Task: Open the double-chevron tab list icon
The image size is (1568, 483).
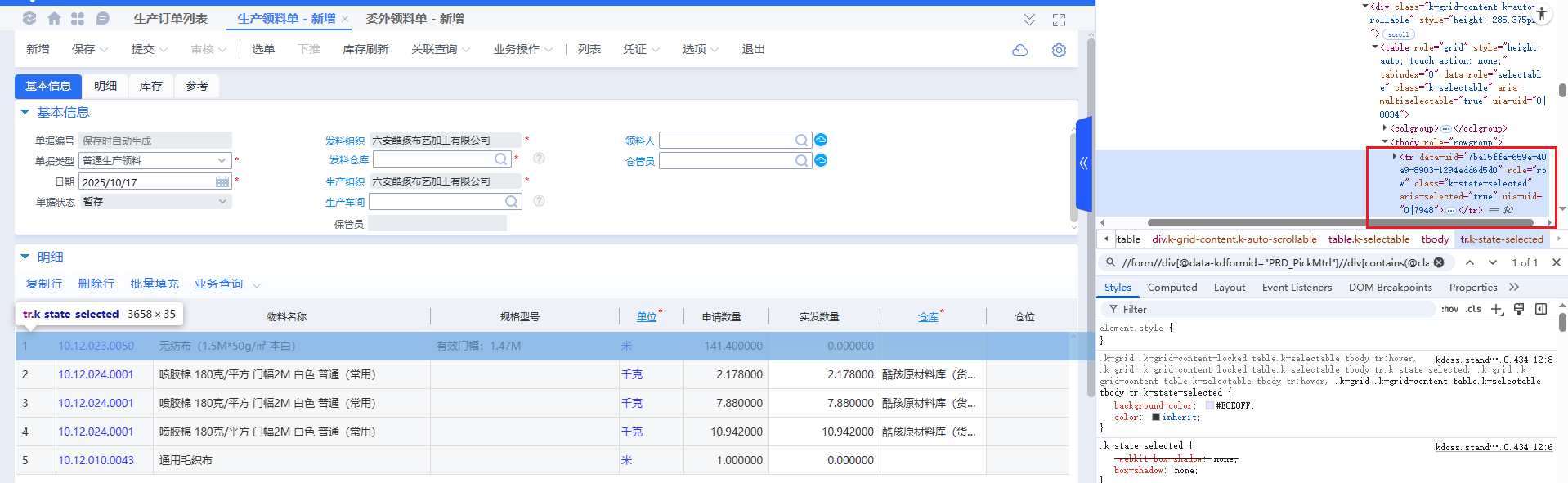Action: [1029, 20]
